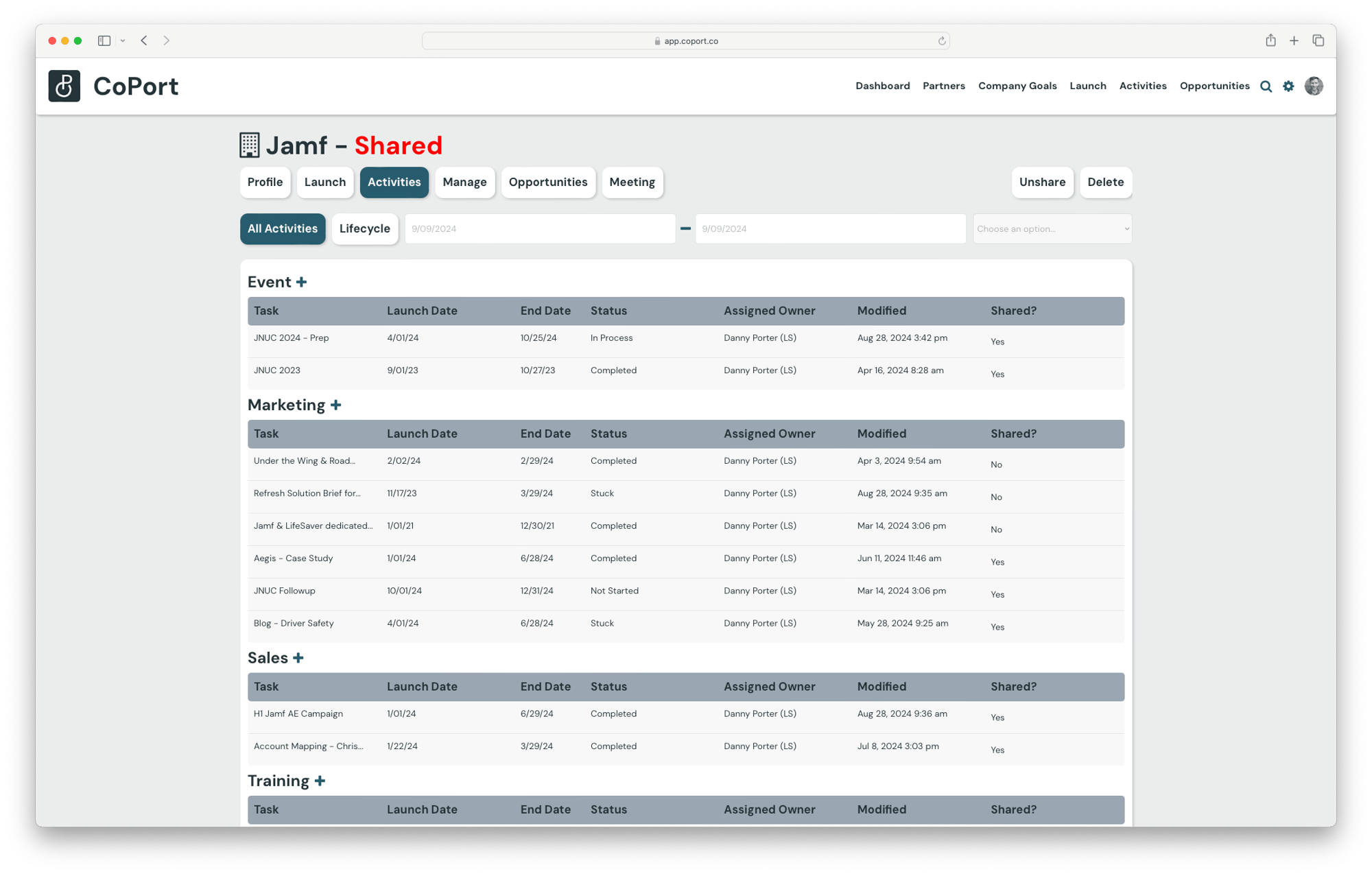Add new Training activity plus icon
Image resolution: width=1372 pixels, height=874 pixels.
pyautogui.click(x=320, y=781)
